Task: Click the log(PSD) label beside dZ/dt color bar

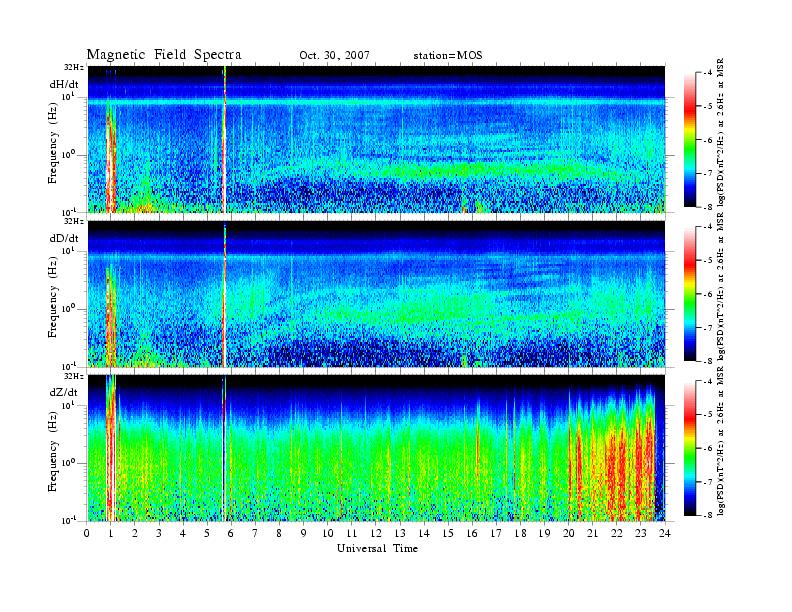Action: [x=721, y=442]
